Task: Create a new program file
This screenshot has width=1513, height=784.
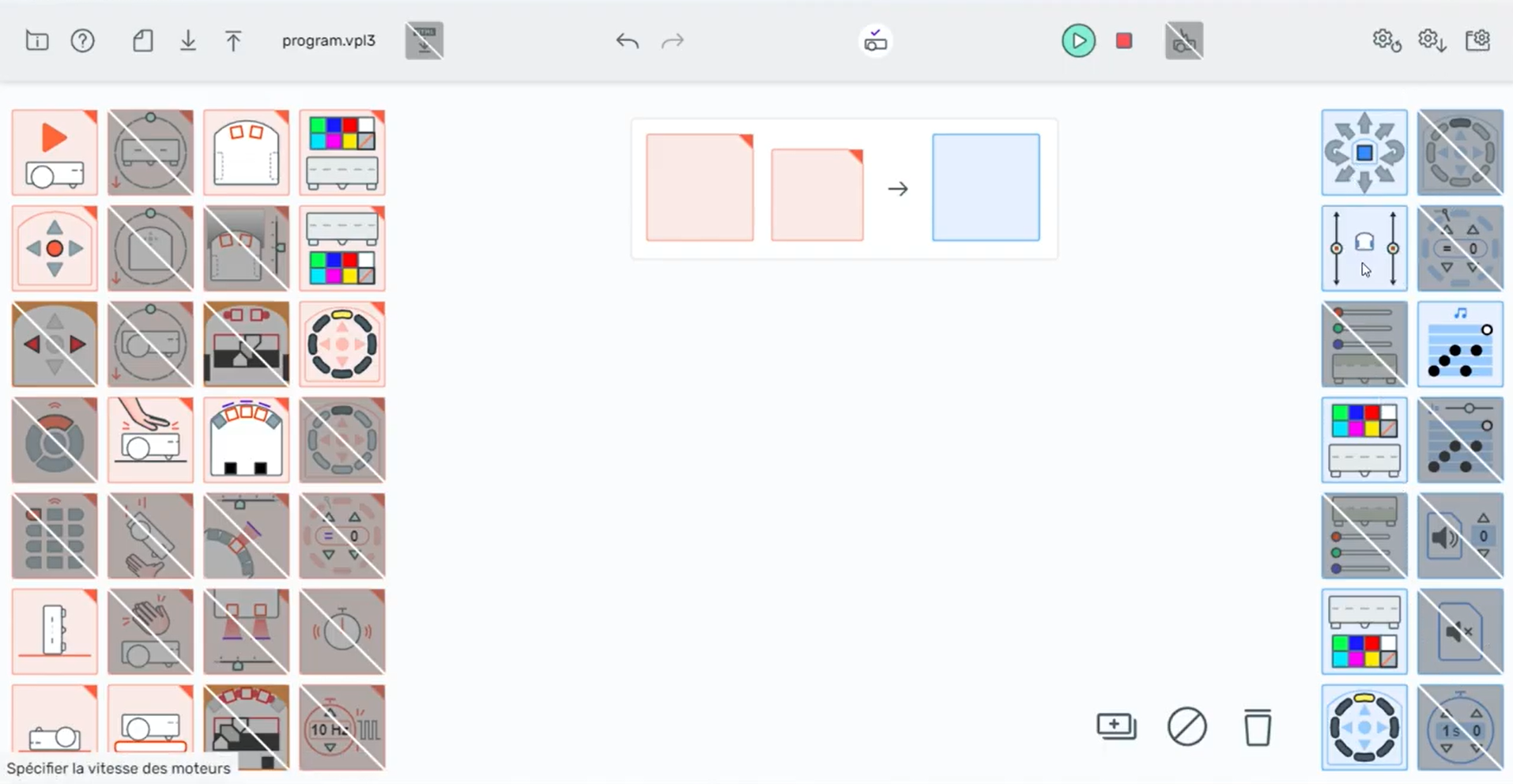Action: click(x=142, y=40)
